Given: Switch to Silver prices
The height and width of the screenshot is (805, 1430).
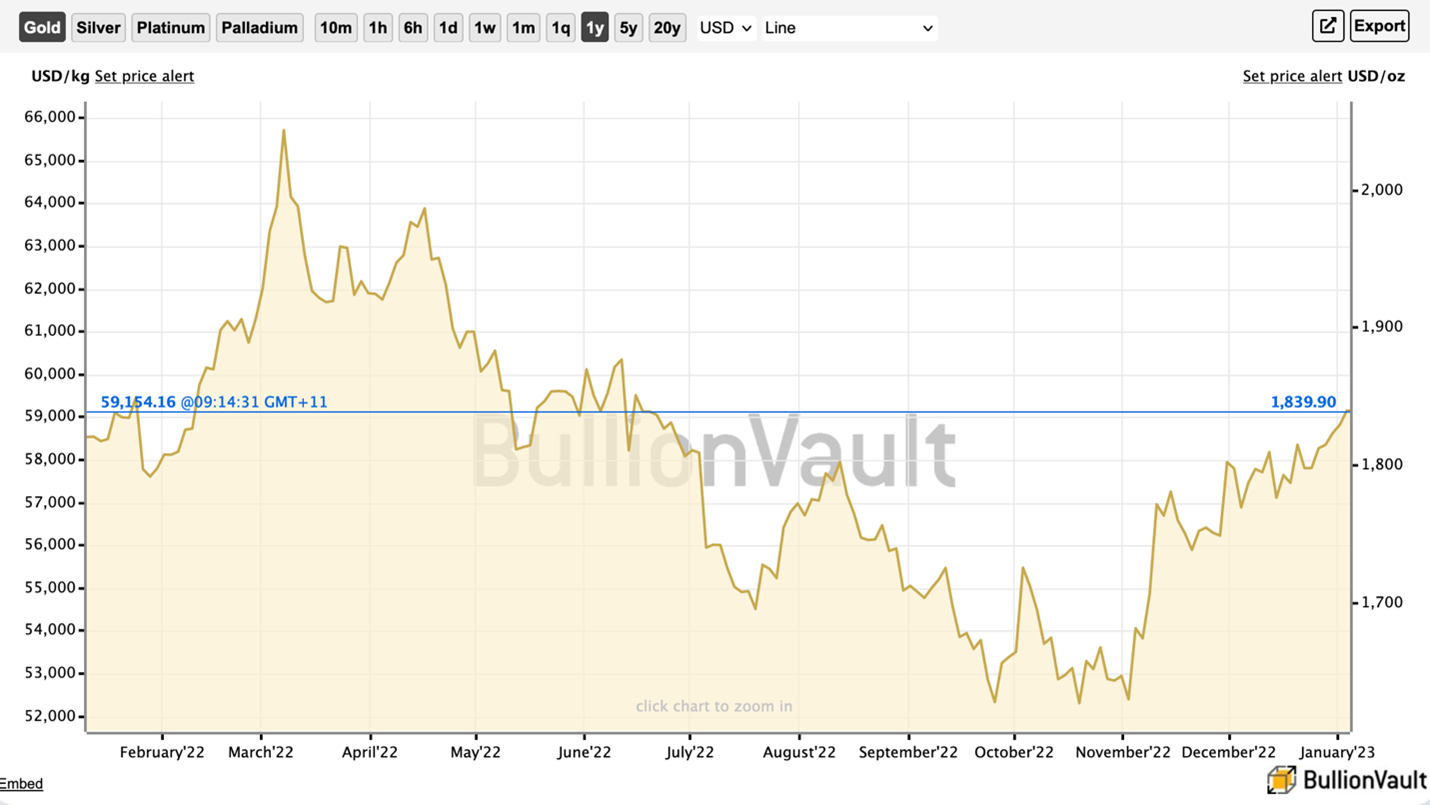Looking at the screenshot, I should pos(99,27).
